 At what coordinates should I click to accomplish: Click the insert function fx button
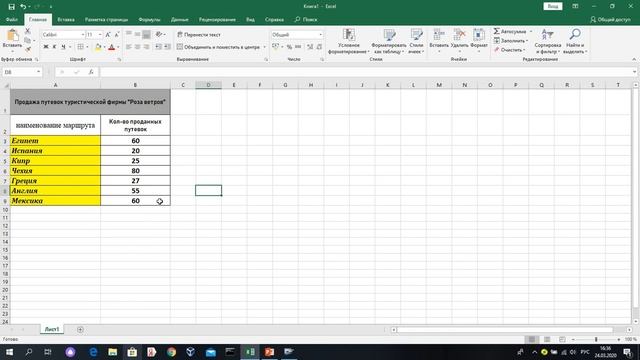91,72
